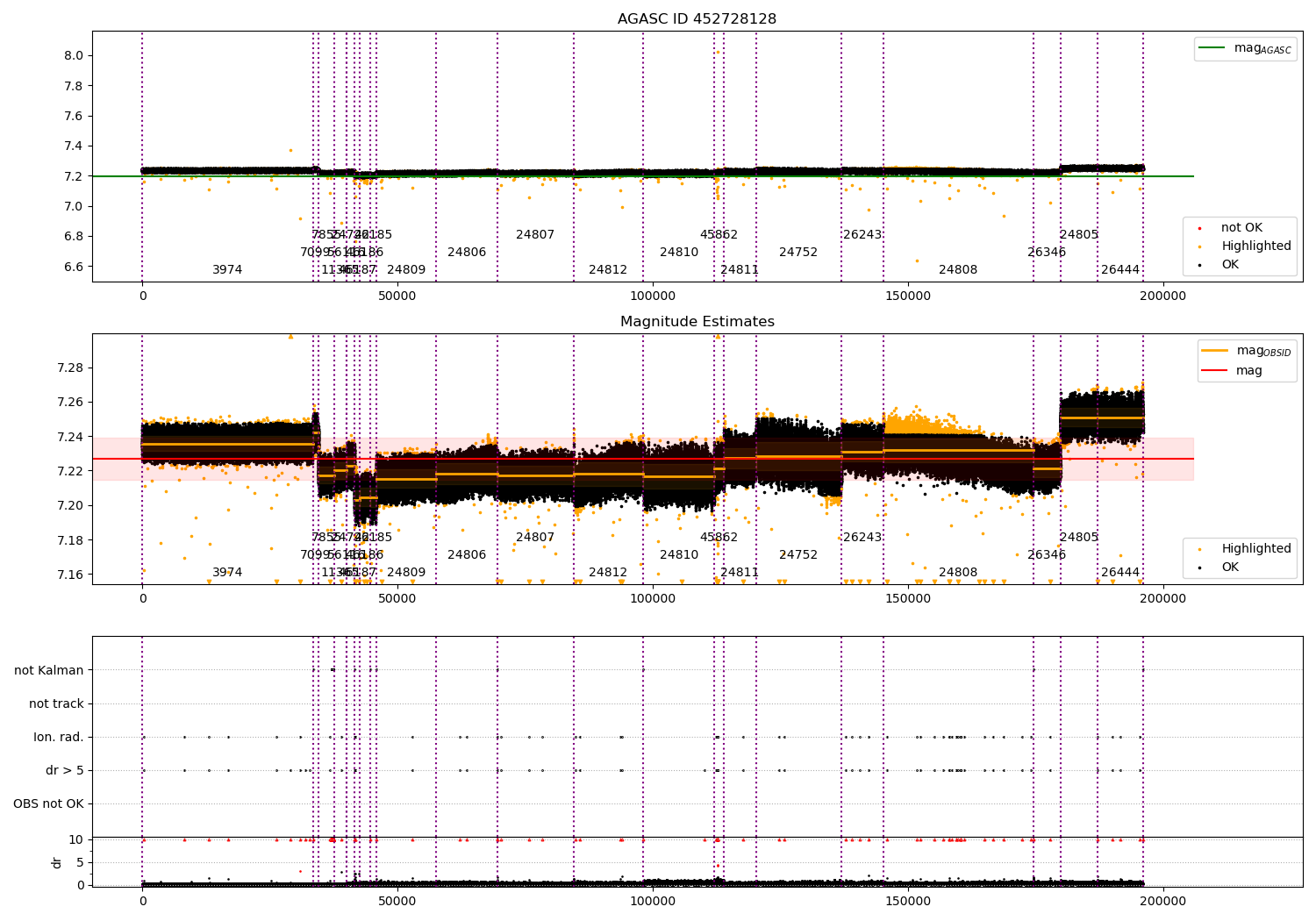Click obsid label 24812 in the top plot

(x=608, y=270)
